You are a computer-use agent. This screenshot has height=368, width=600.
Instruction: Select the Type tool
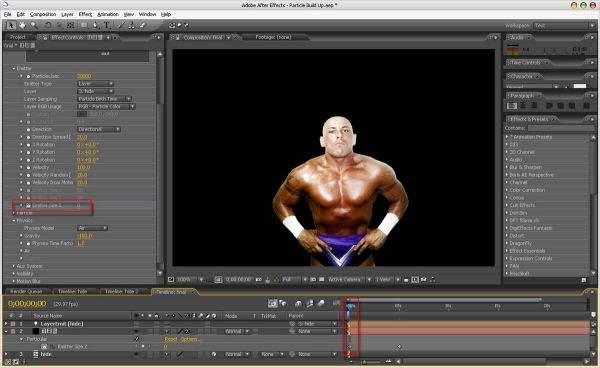tap(108, 25)
